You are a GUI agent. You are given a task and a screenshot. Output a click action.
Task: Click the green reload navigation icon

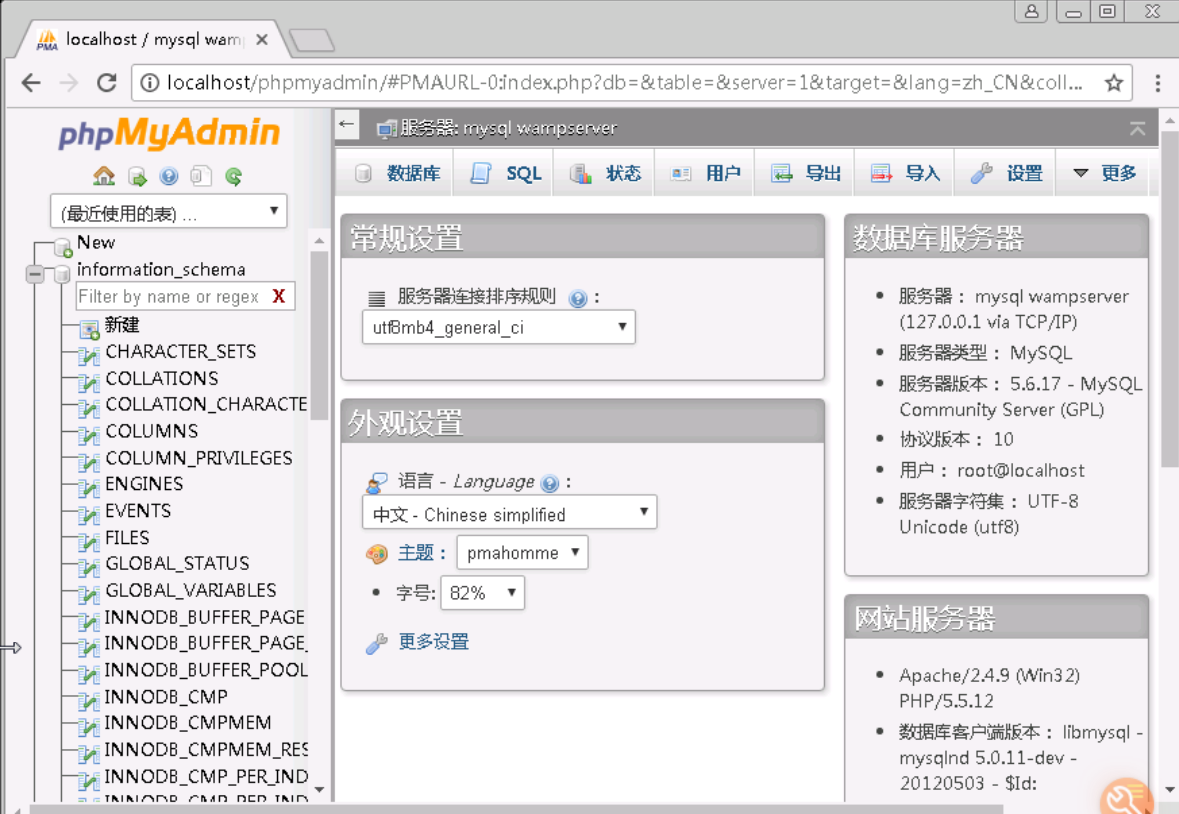point(234,177)
